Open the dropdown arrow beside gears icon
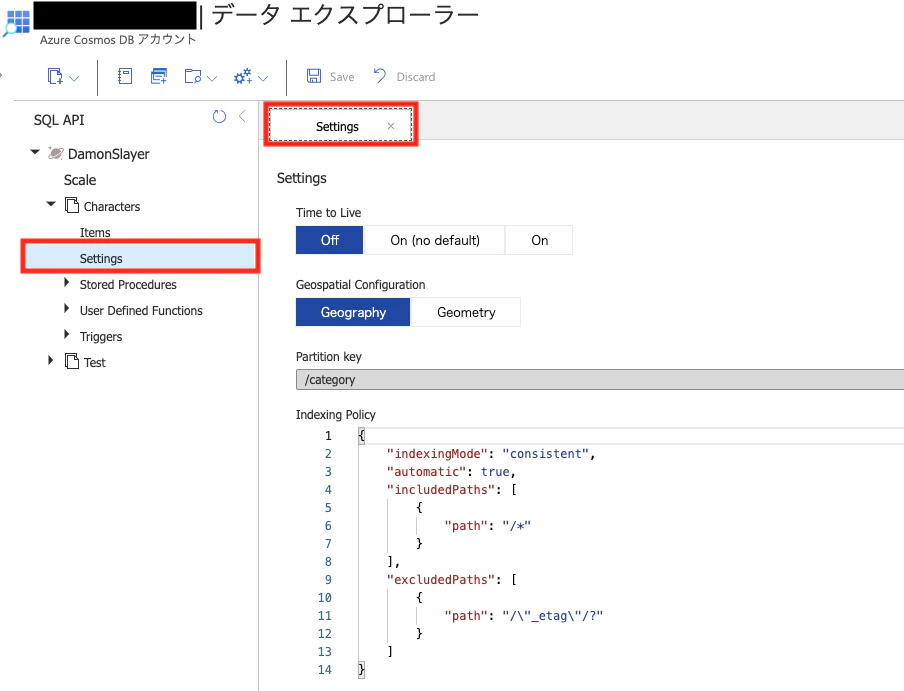 (x=263, y=78)
